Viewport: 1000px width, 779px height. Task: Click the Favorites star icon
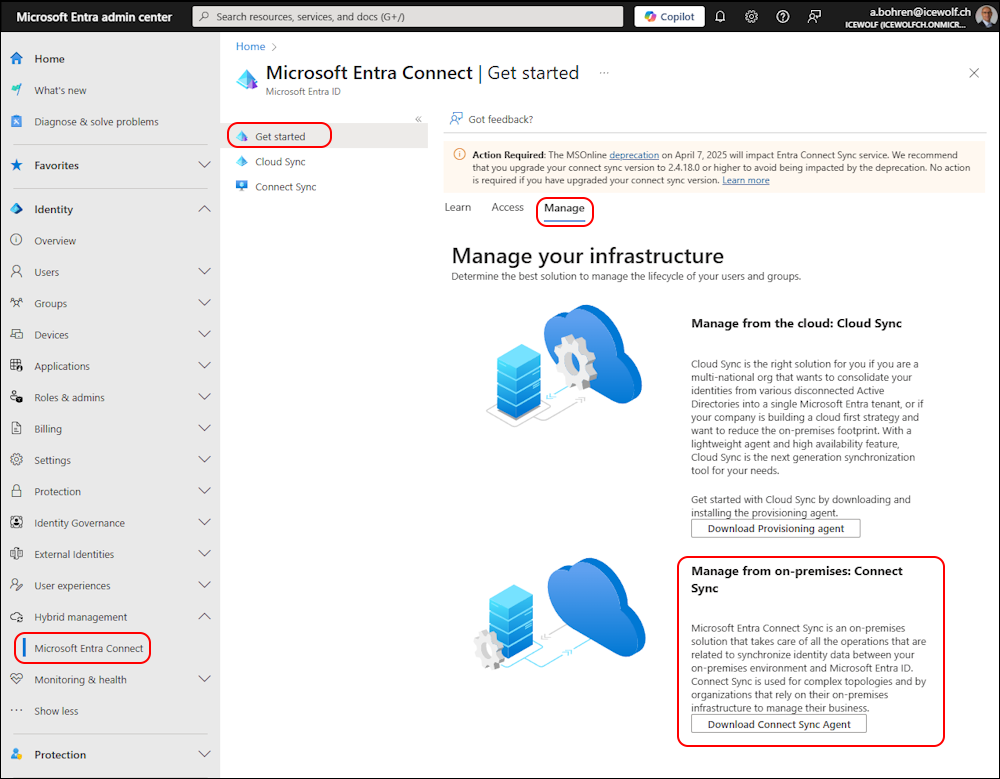click(17, 165)
